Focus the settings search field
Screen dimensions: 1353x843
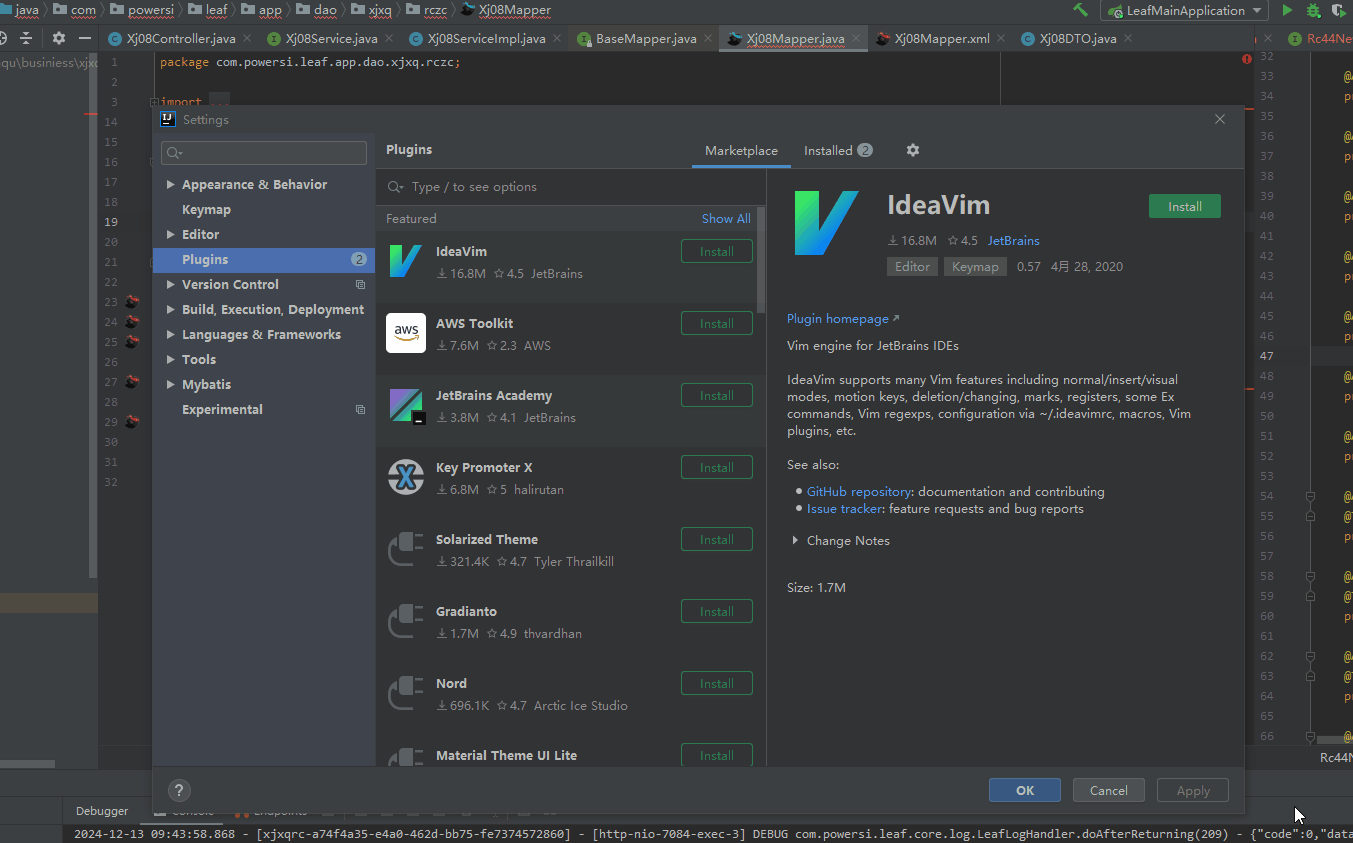tap(264, 153)
